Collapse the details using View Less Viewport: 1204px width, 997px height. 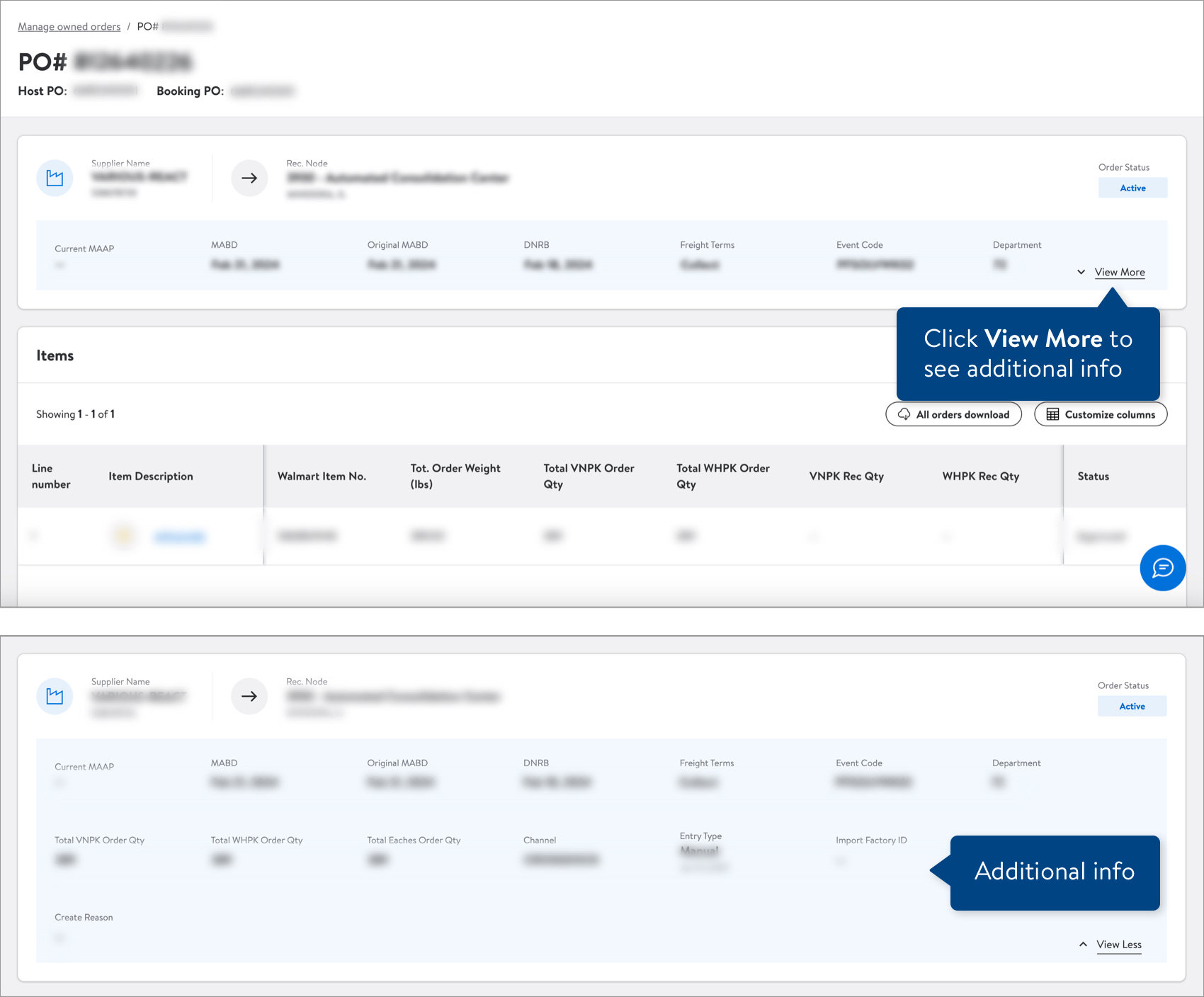[1119, 945]
